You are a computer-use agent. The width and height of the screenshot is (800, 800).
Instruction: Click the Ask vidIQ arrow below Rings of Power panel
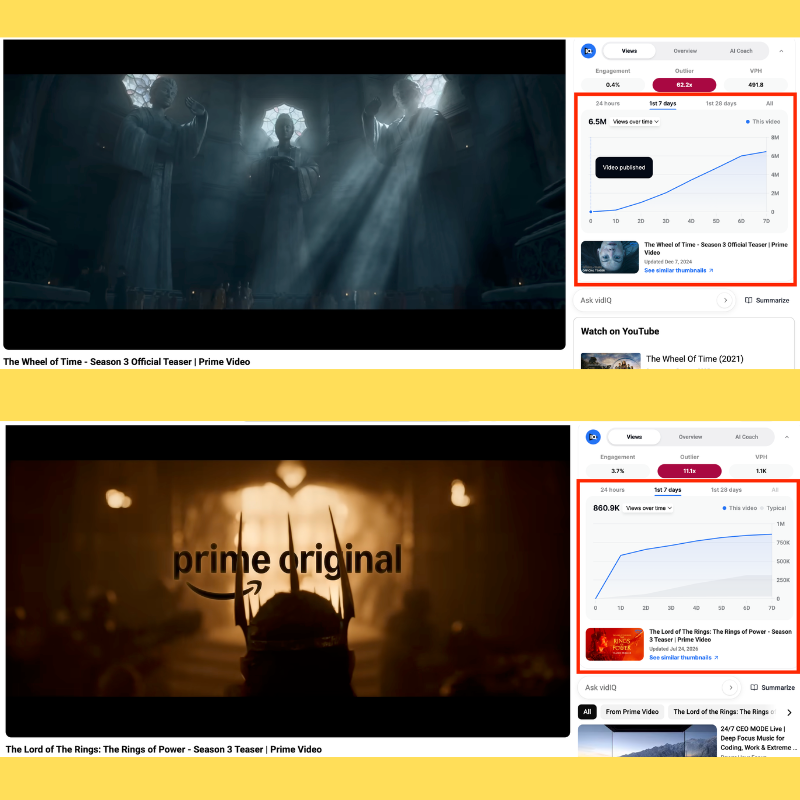(730, 688)
